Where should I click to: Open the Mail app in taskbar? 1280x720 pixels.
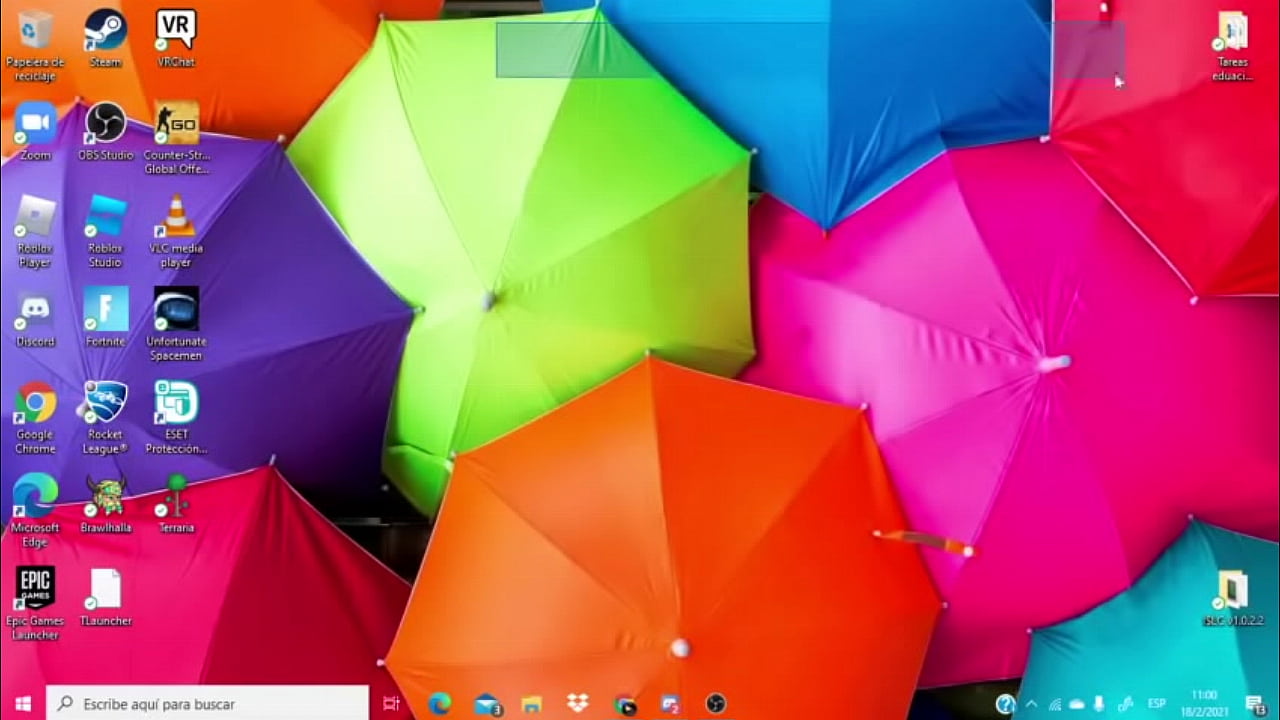[486, 704]
